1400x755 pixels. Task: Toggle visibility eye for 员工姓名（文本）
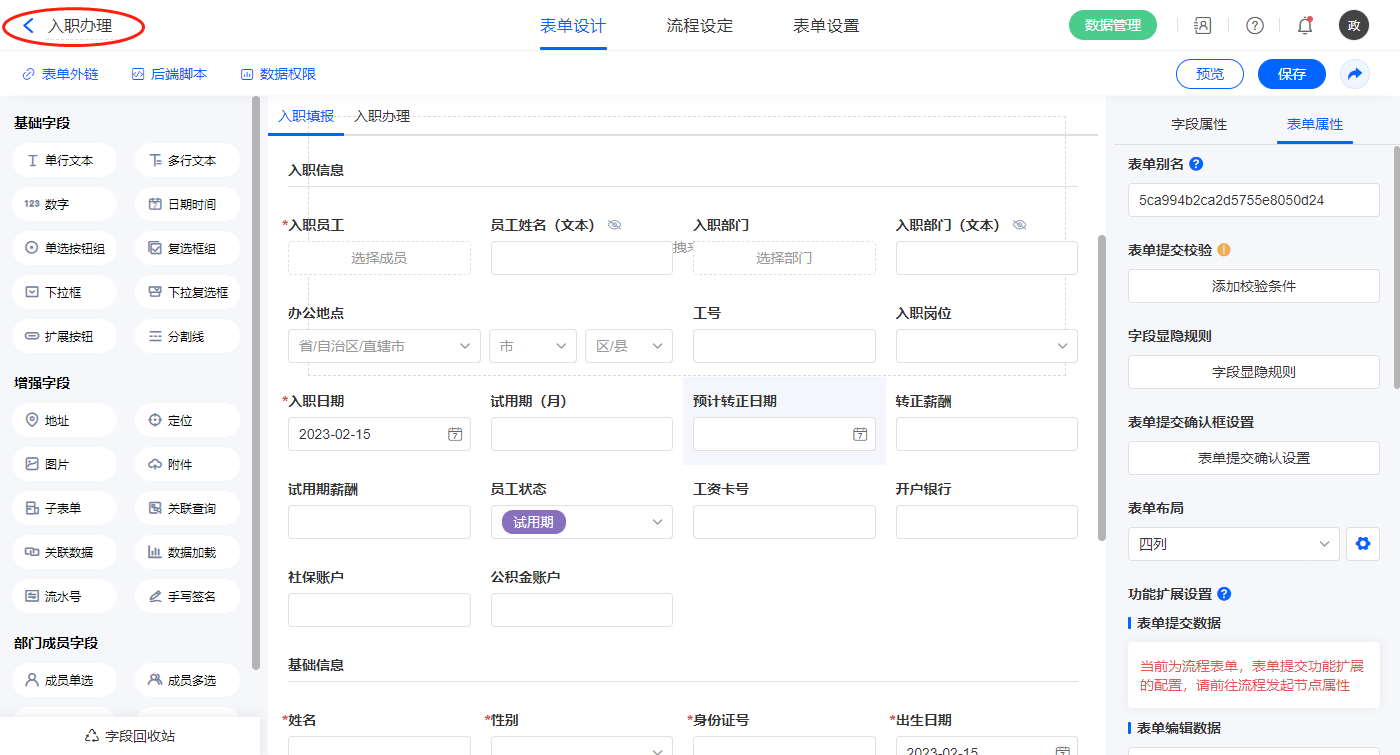(615, 225)
